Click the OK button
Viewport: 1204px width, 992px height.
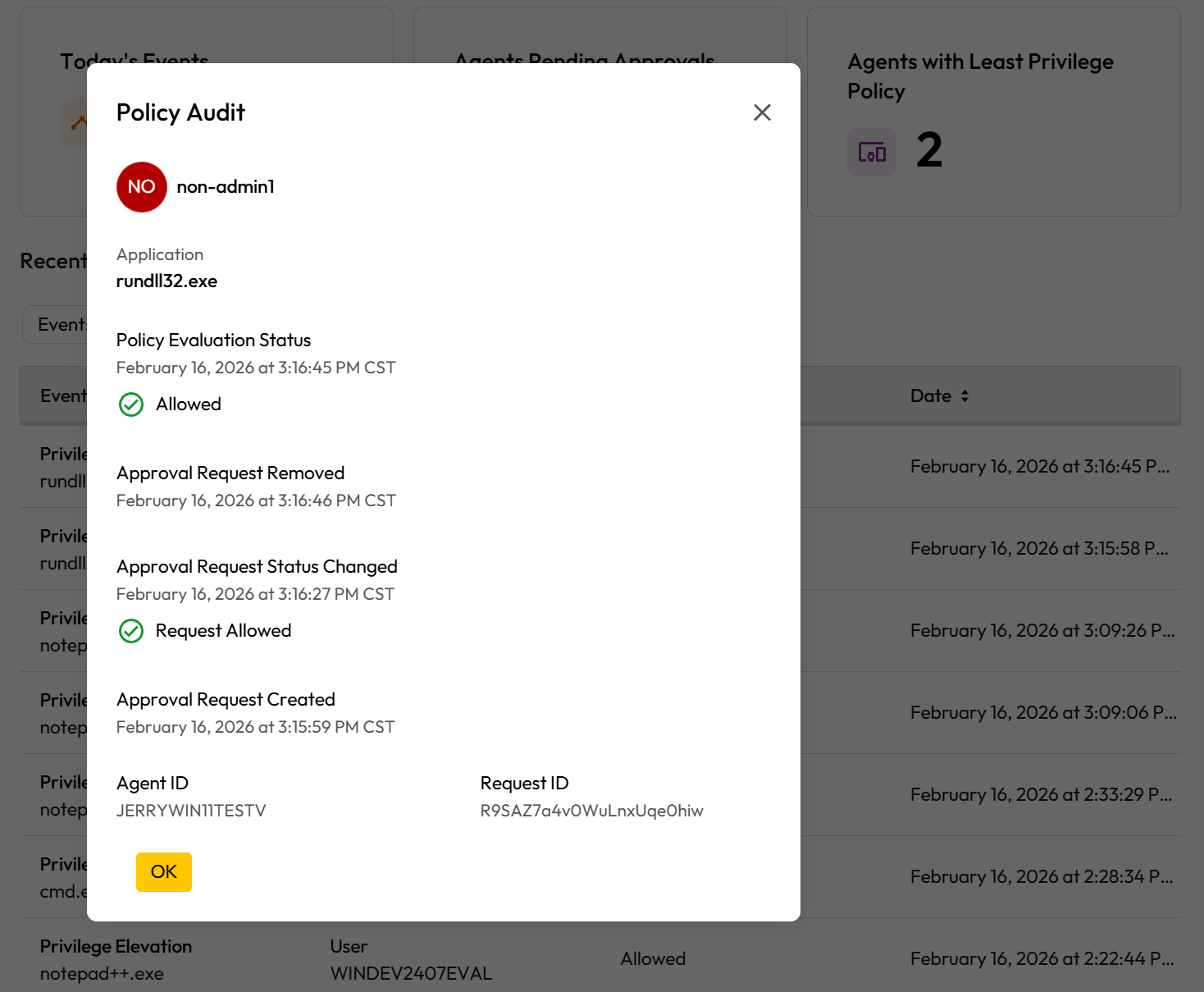(164, 871)
